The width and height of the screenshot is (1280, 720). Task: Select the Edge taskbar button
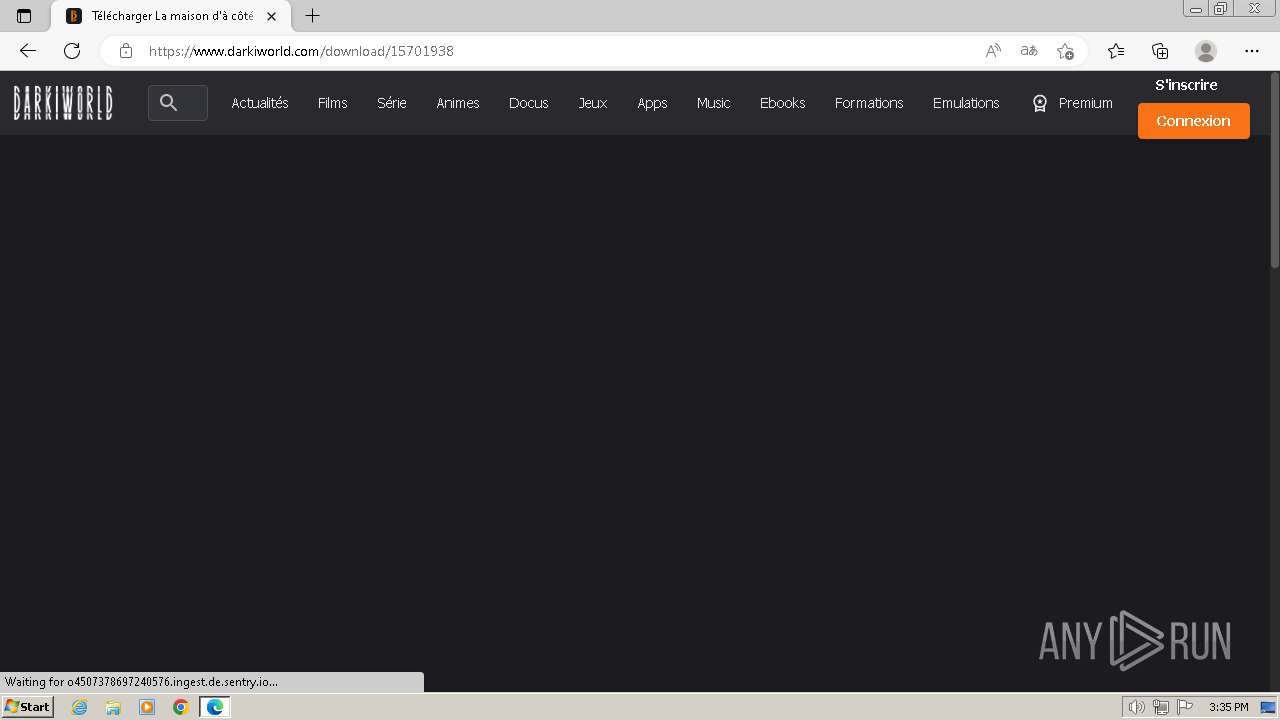[215, 707]
